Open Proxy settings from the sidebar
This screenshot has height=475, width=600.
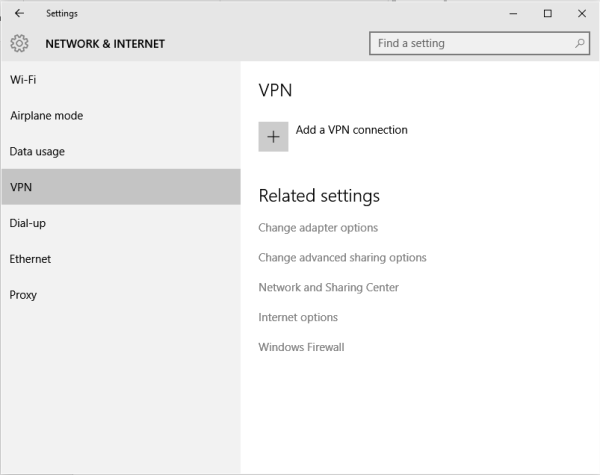coord(24,295)
